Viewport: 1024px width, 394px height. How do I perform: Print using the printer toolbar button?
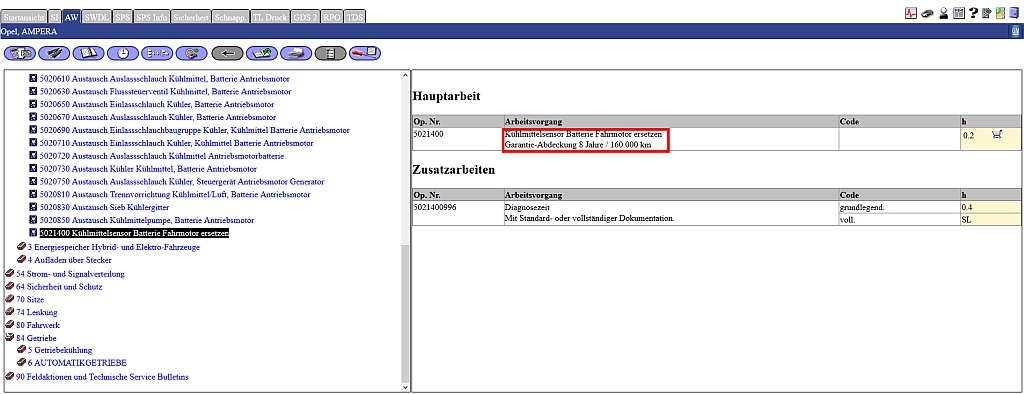(296, 54)
